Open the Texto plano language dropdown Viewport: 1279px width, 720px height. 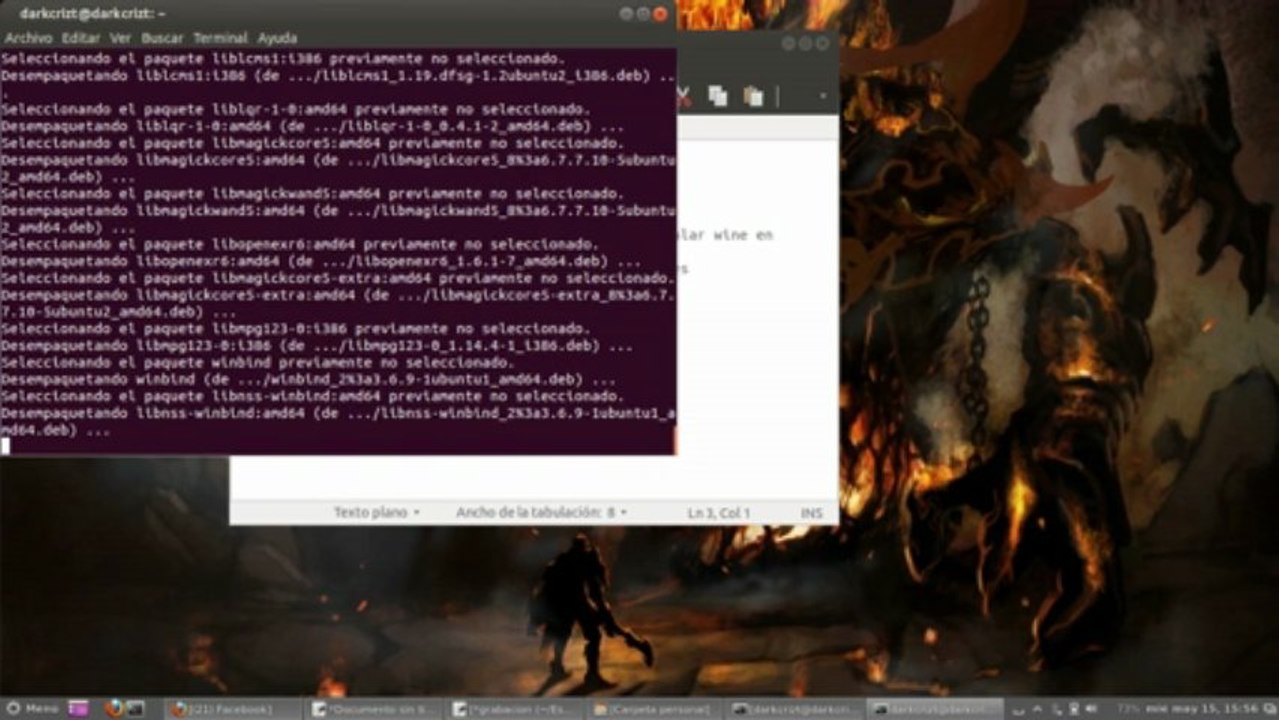click(377, 512)
